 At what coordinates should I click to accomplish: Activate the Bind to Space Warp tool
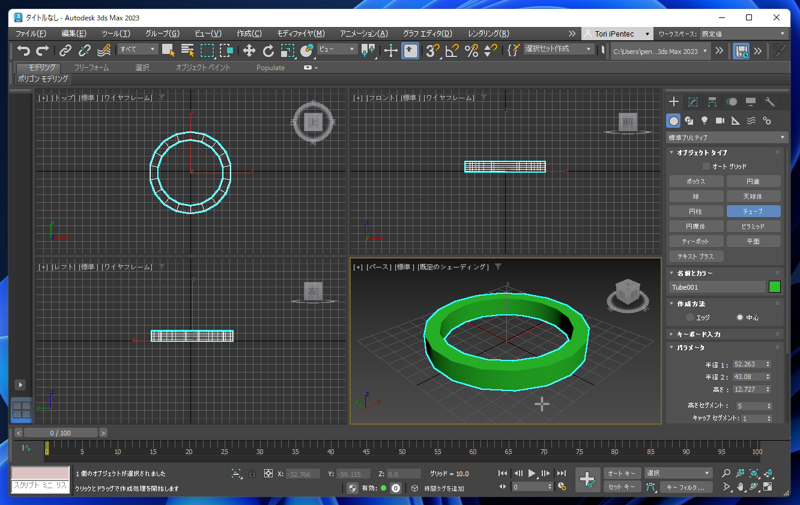(104, 50)
